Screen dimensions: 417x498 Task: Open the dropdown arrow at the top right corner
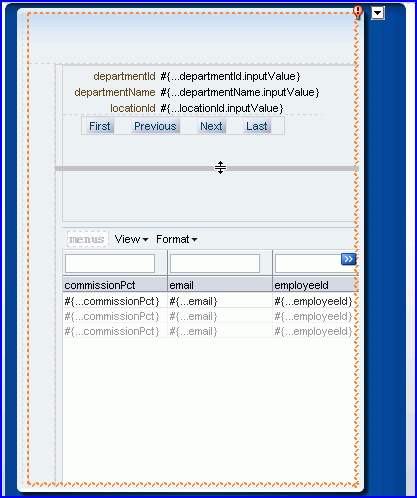[378, 13]
